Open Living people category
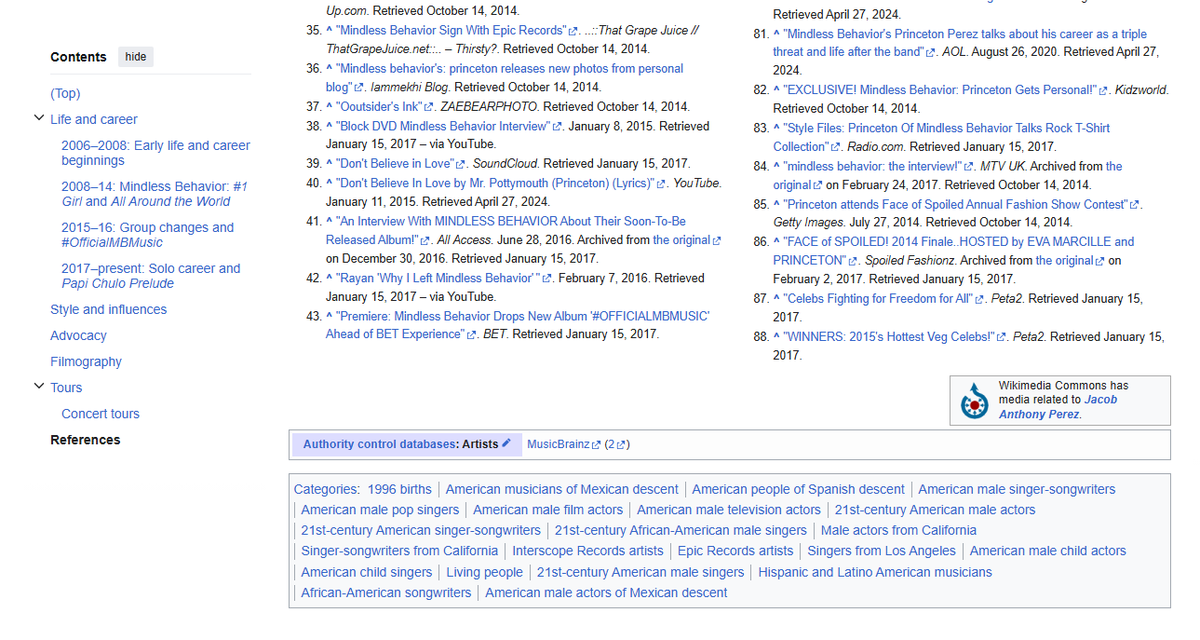Screen dimensions: 1200x640 (484, 572)
